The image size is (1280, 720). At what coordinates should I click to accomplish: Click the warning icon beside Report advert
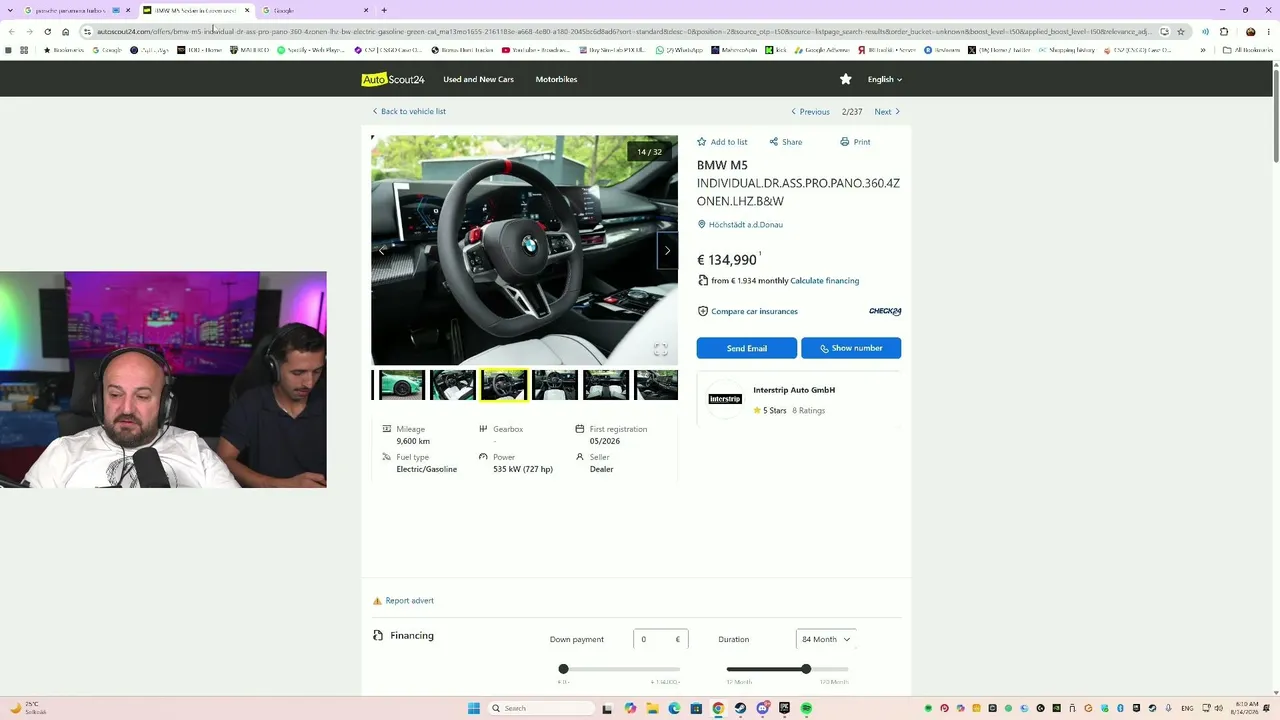[x=377, y=601]
